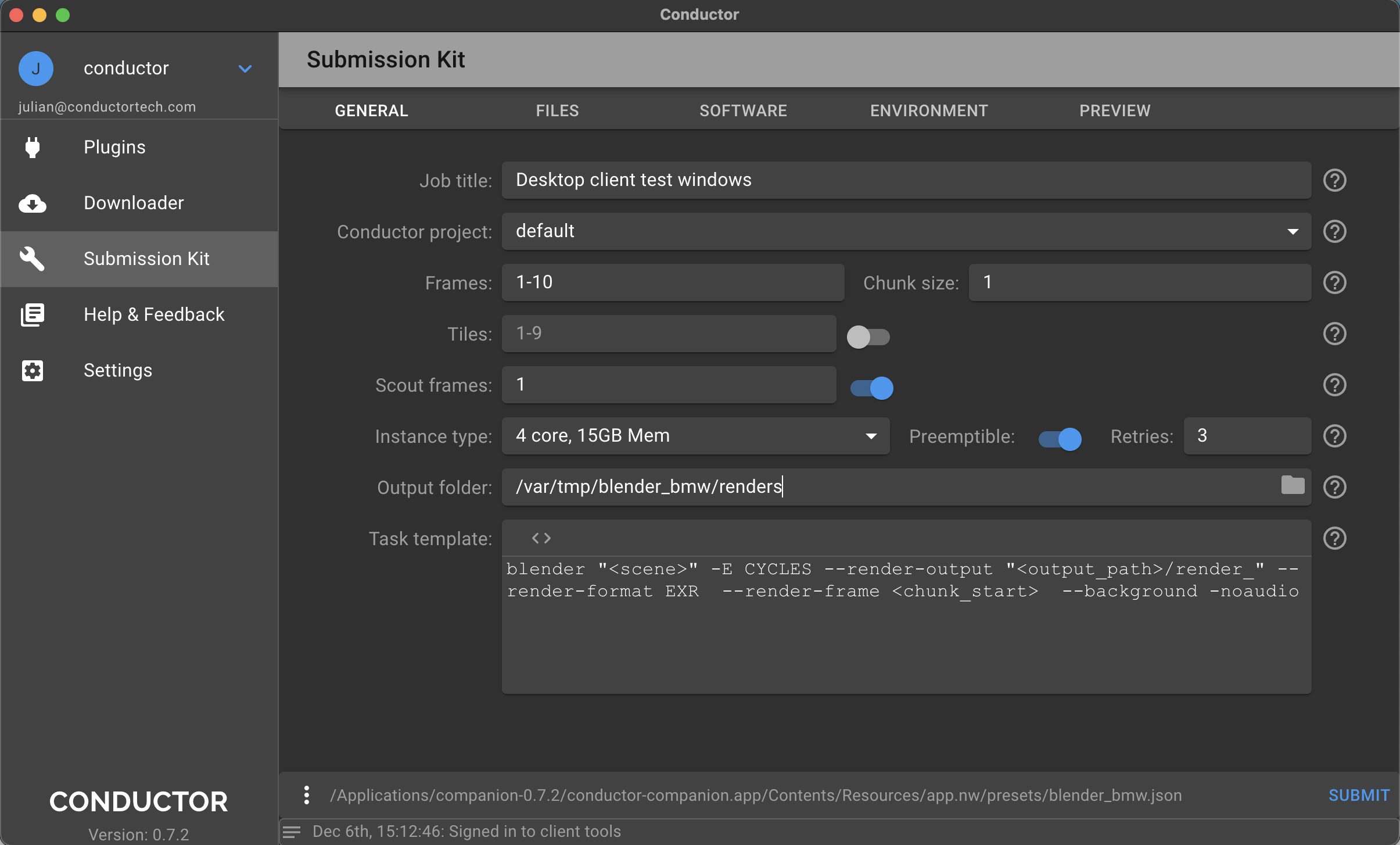
Task: Click the Downloader cloud icon
Action: click(33, 203)
